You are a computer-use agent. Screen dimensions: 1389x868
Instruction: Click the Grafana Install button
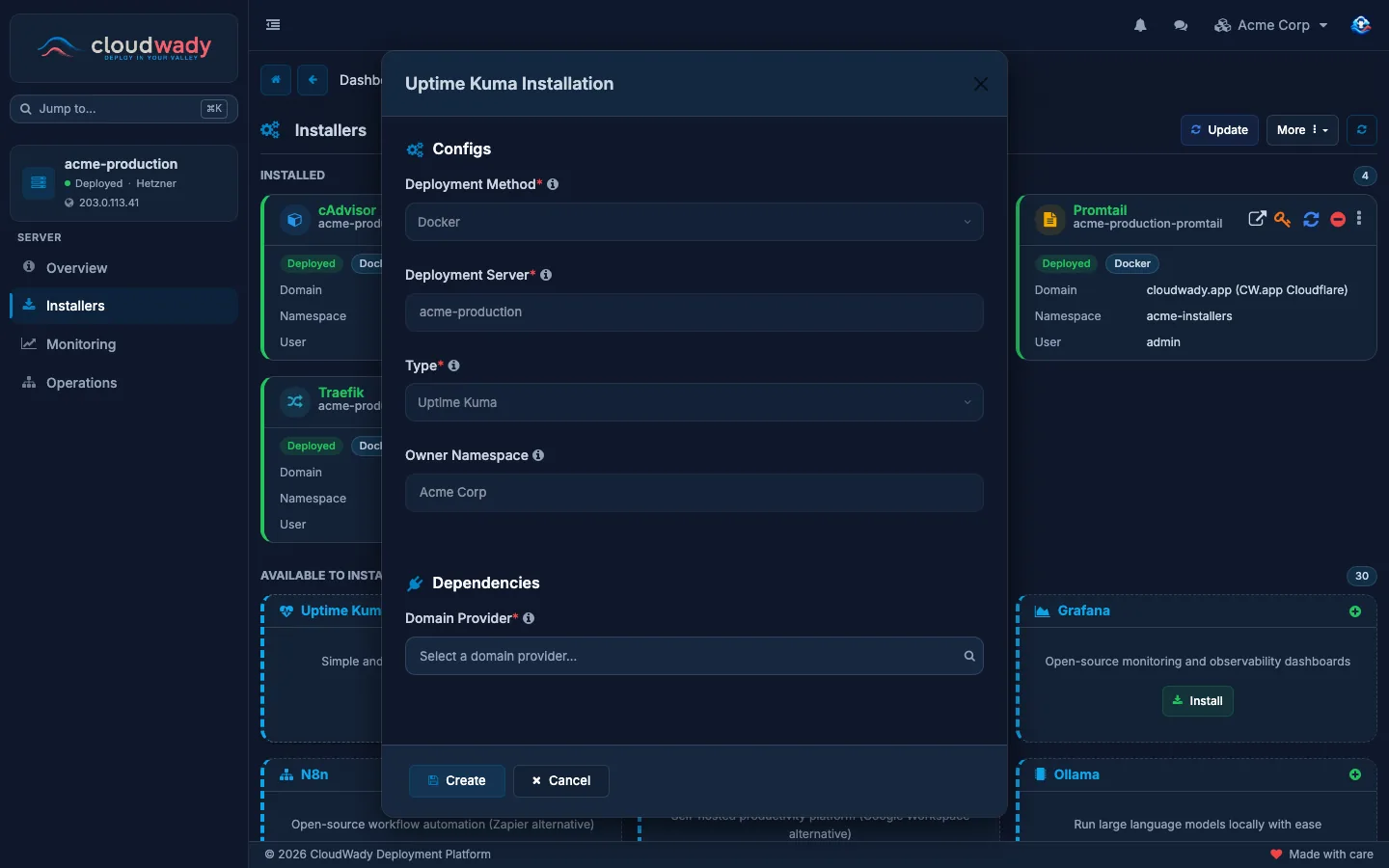tap(1197, 701)
